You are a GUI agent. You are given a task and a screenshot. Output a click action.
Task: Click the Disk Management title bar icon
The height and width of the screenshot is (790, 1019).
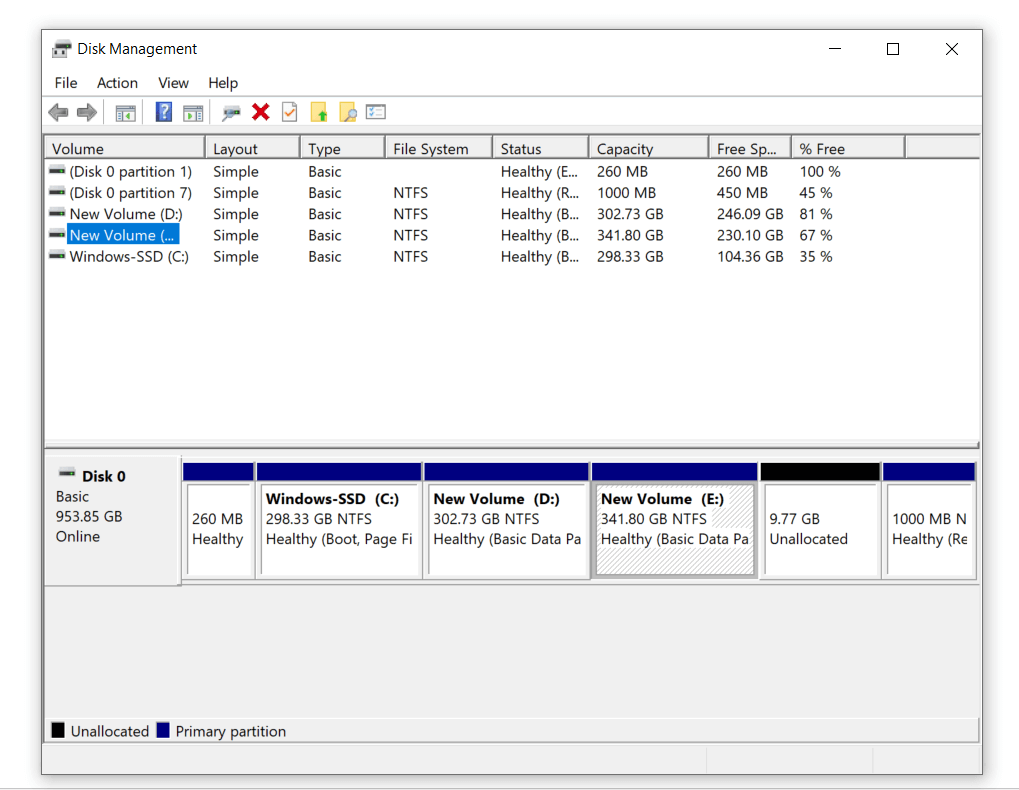coord(61,48)
